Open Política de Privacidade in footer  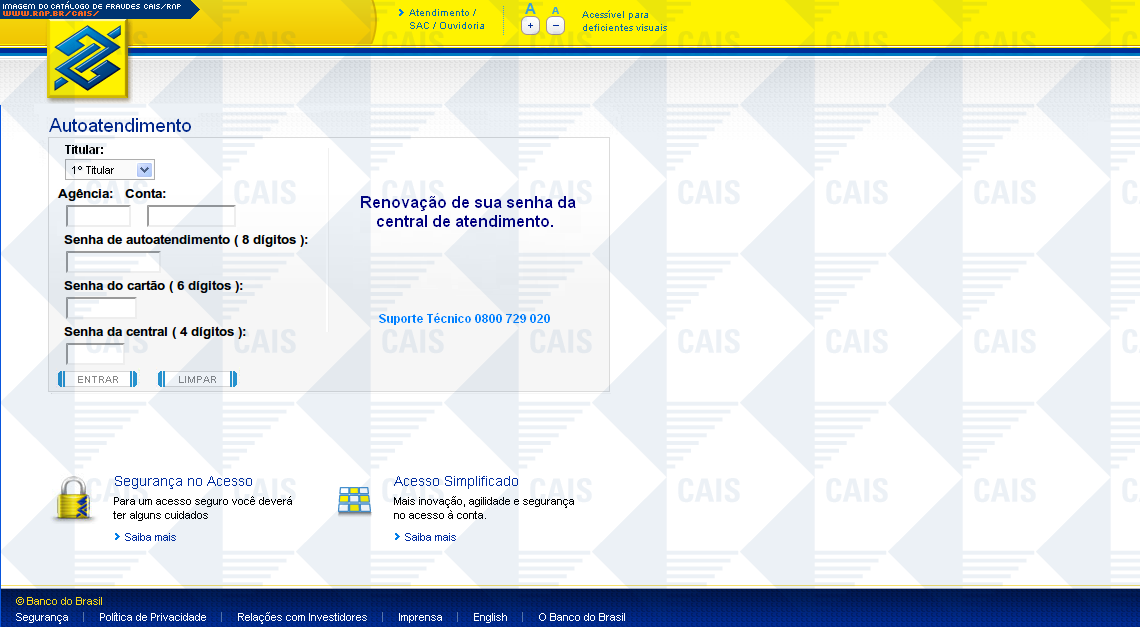pos(152,617)
